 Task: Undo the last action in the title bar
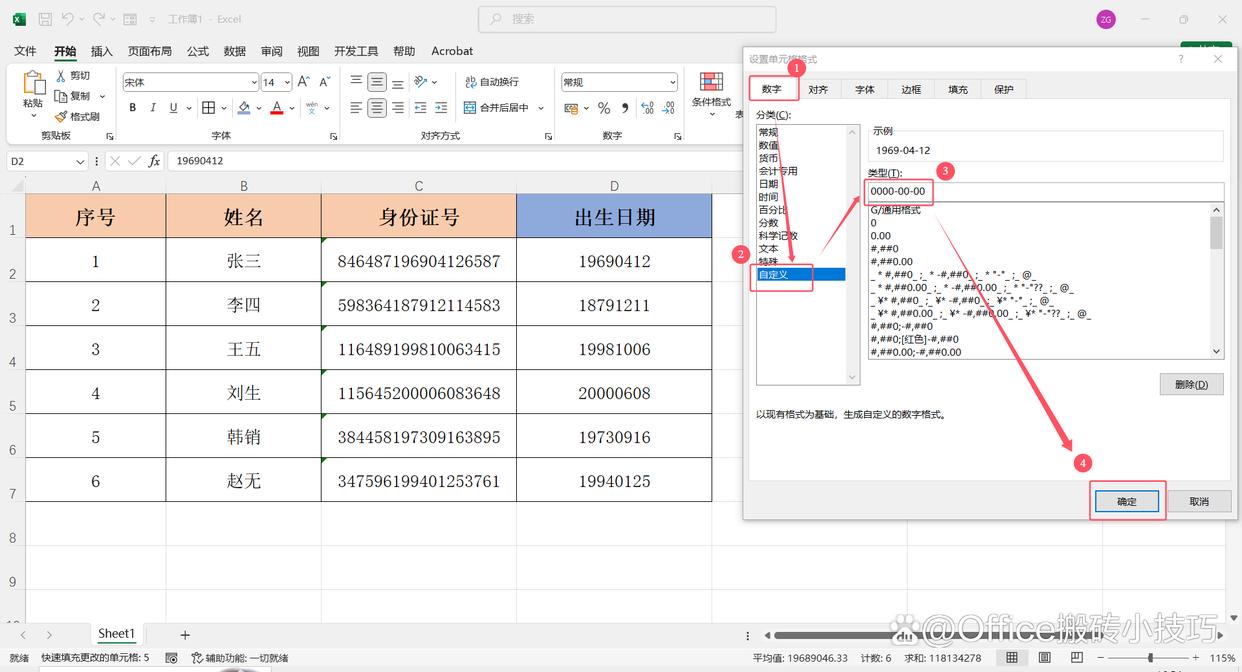pyautogui.click(x=68, y=19)
